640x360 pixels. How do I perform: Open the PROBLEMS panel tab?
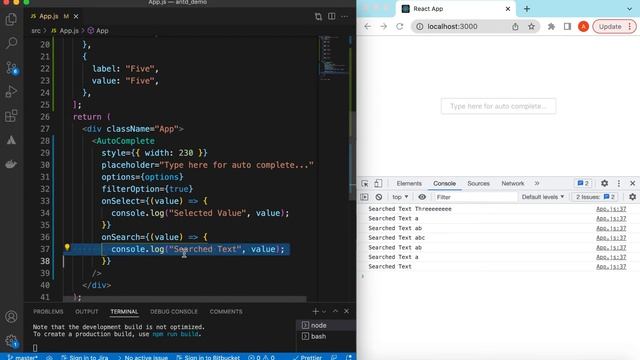pyautogui.click(x=48, y=311)
